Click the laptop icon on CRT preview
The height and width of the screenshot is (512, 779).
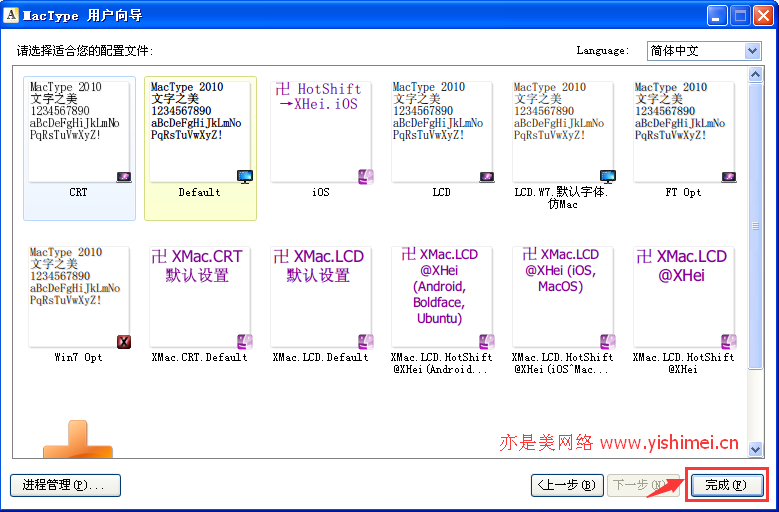(124, 177)
